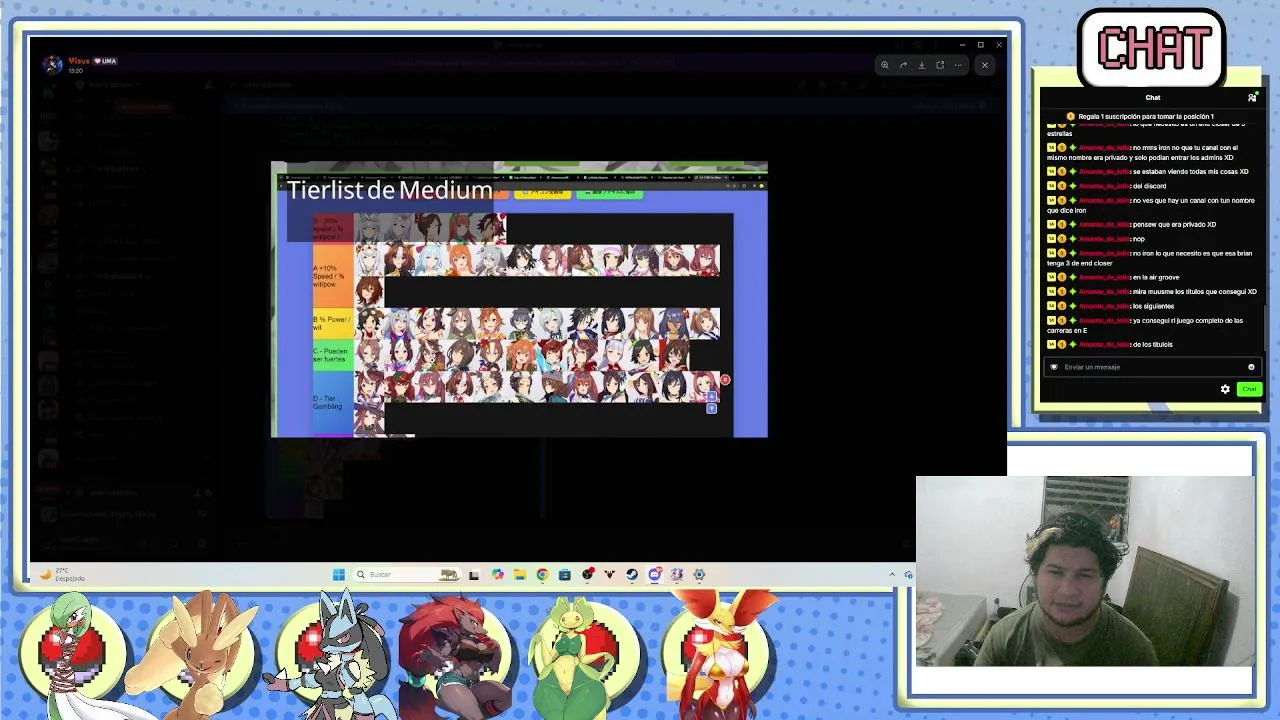The image size is (1280, 720).
Task: Click the chat message 'de los títulos'
Action: [x=1152, y=344]
